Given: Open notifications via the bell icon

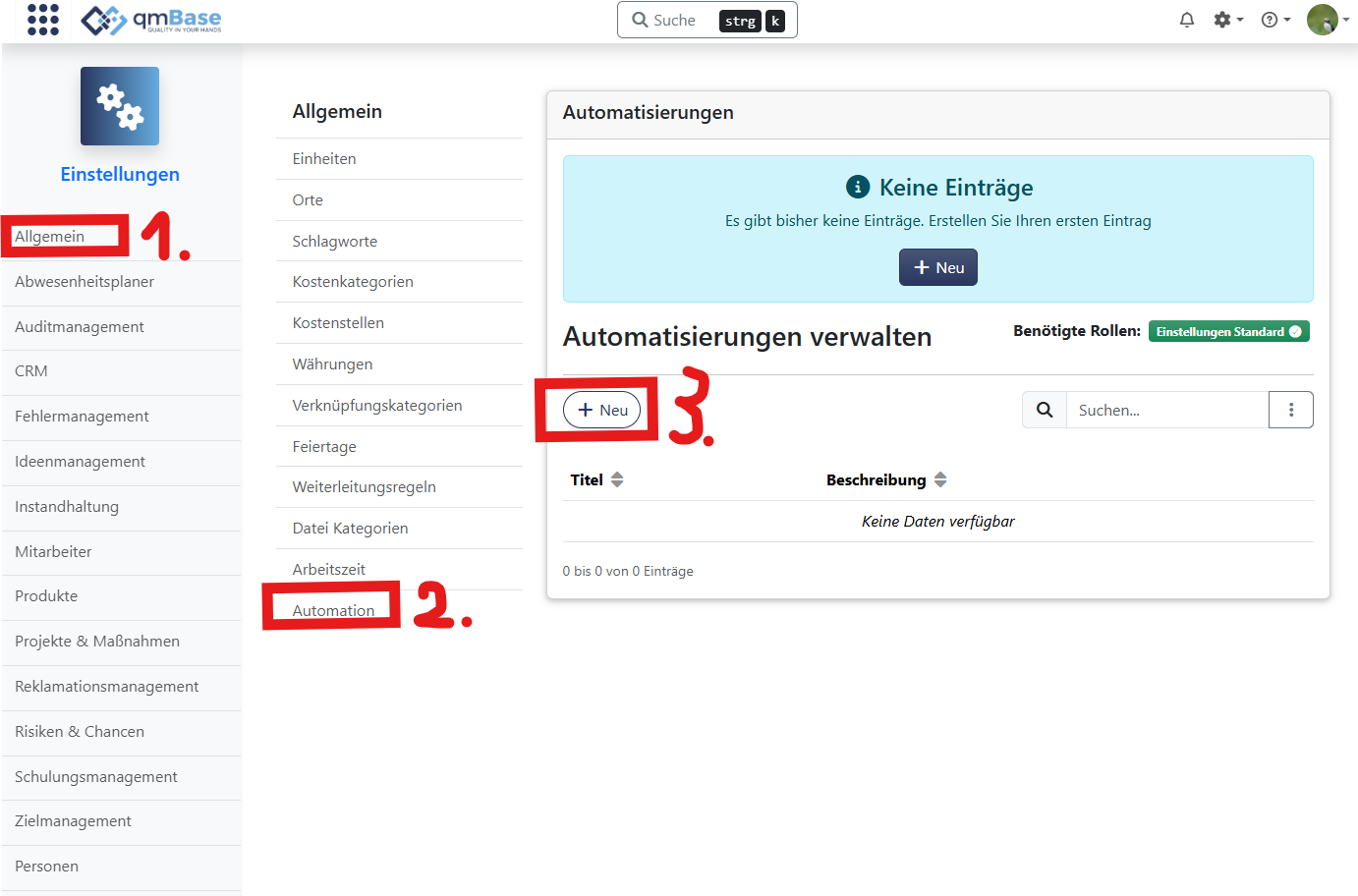Looking at the screenshot, I should (x=1186, y=19).
